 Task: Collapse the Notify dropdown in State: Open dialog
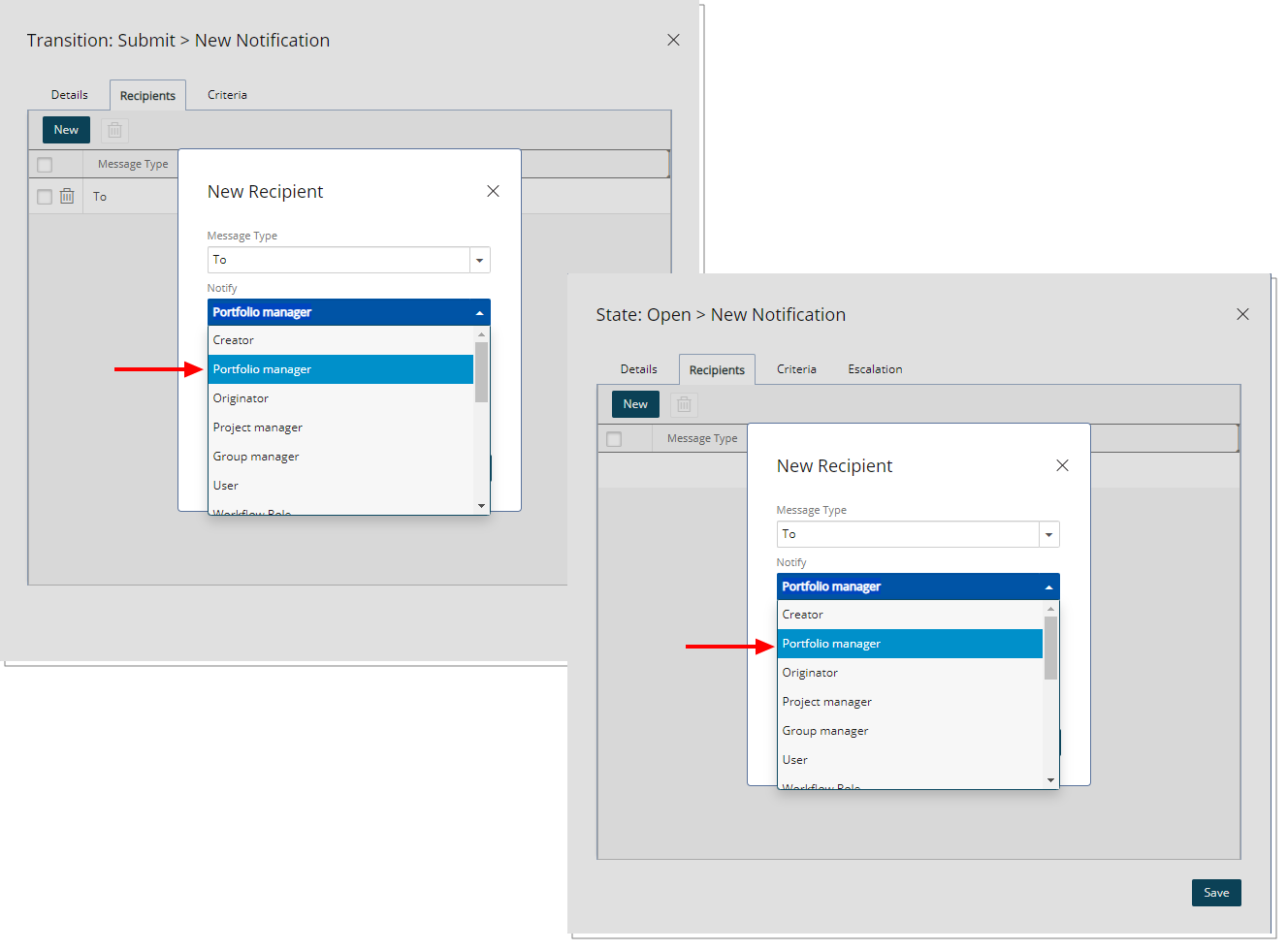[1048, 586]
